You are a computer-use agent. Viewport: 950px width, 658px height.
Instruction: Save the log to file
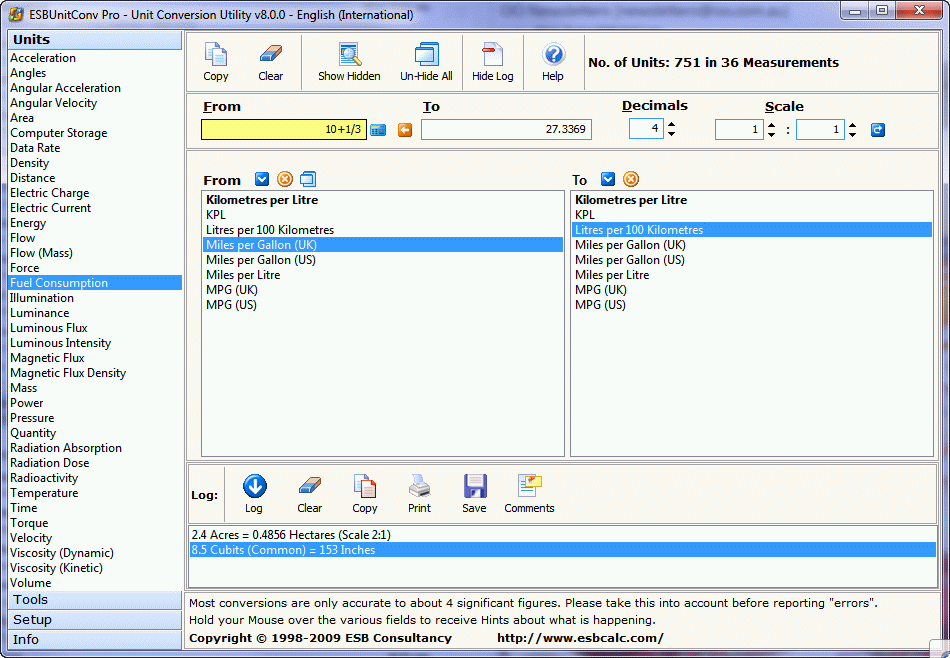[474, 494]
